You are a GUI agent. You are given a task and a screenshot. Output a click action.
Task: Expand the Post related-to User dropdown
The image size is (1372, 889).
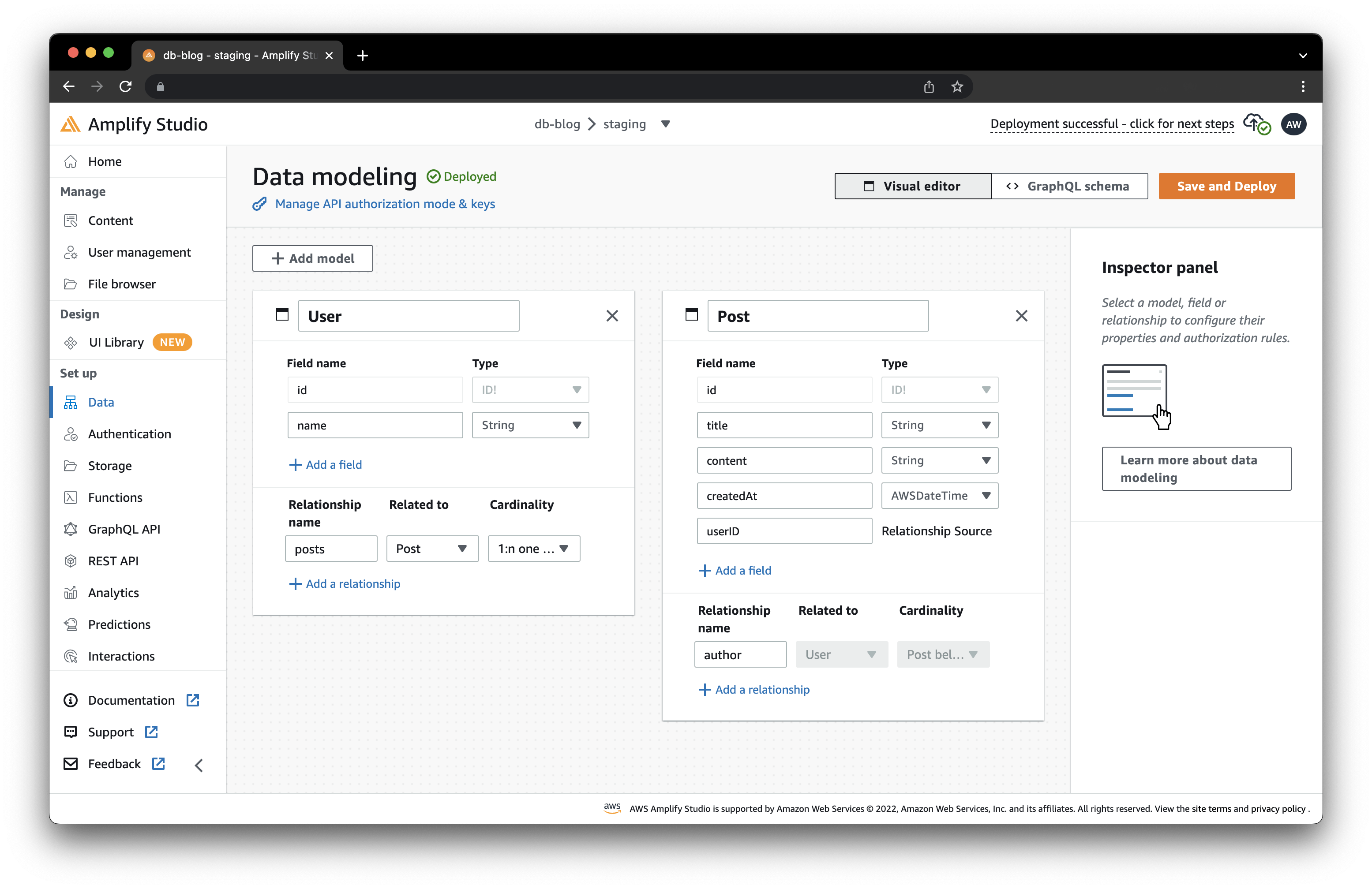(841, 654)
